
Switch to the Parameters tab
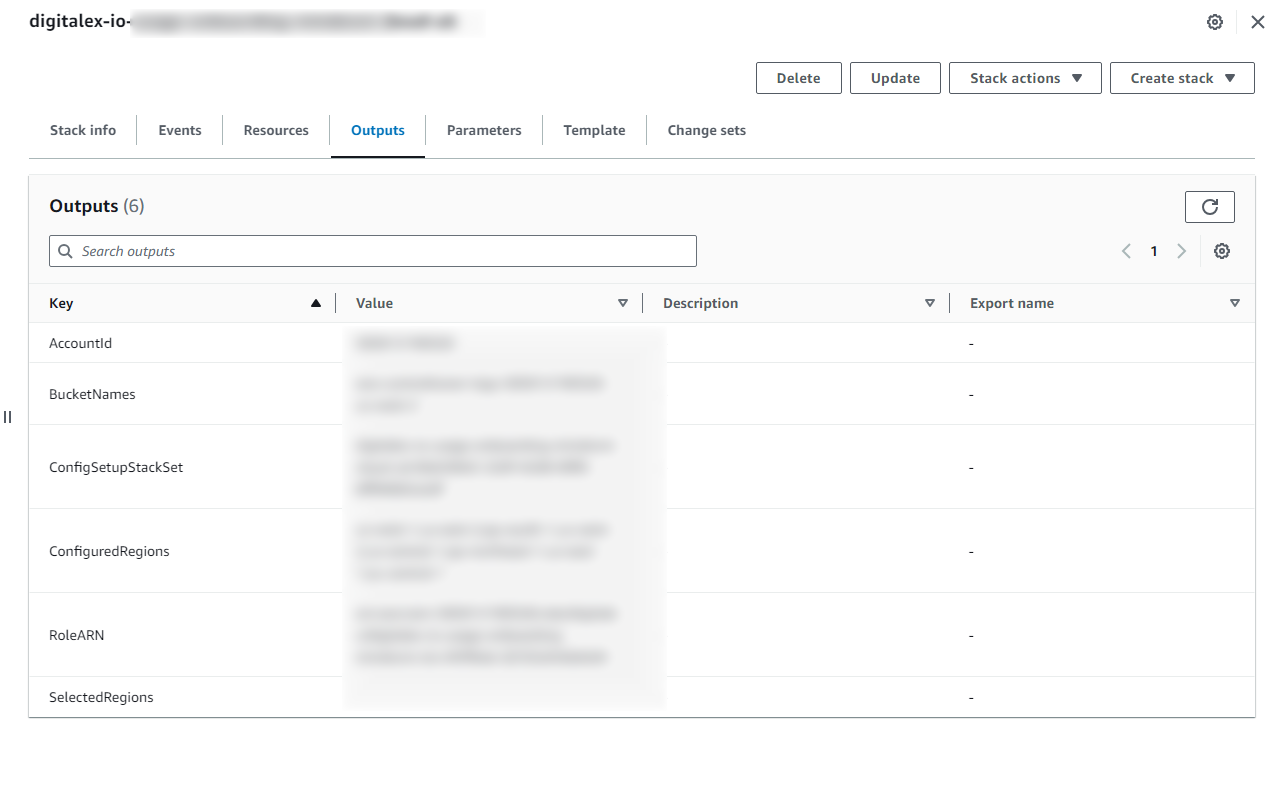pos(484,130)
